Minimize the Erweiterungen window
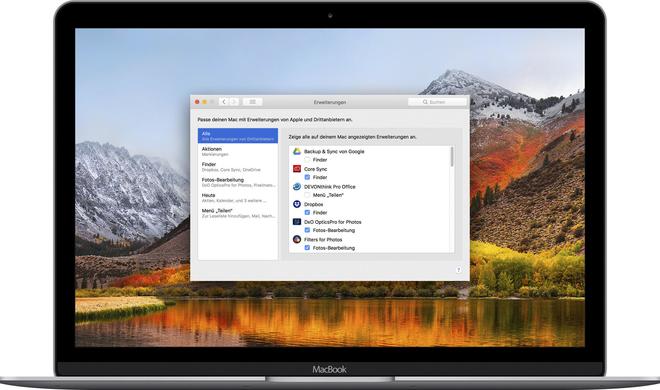The width and height of the screenshot is (660, 390). [x=205, y=102]
